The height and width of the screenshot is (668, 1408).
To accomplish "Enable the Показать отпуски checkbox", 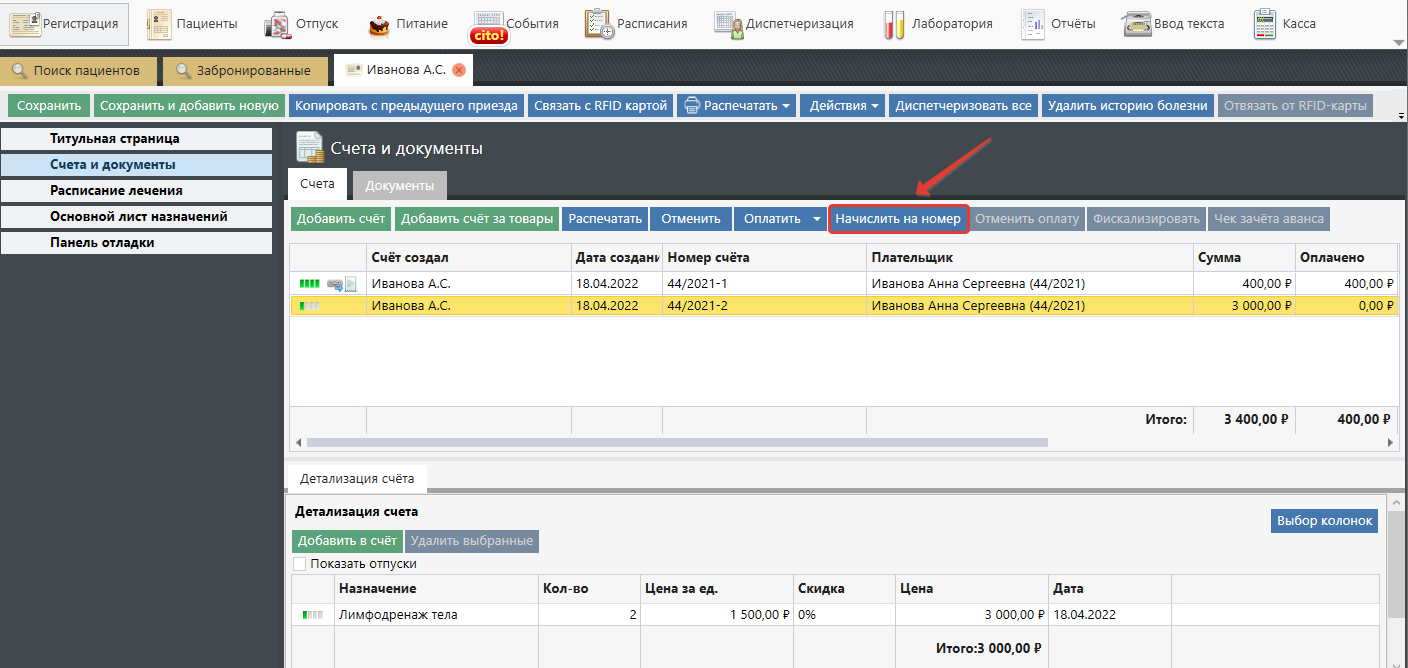I will click(x=300, y=564).
